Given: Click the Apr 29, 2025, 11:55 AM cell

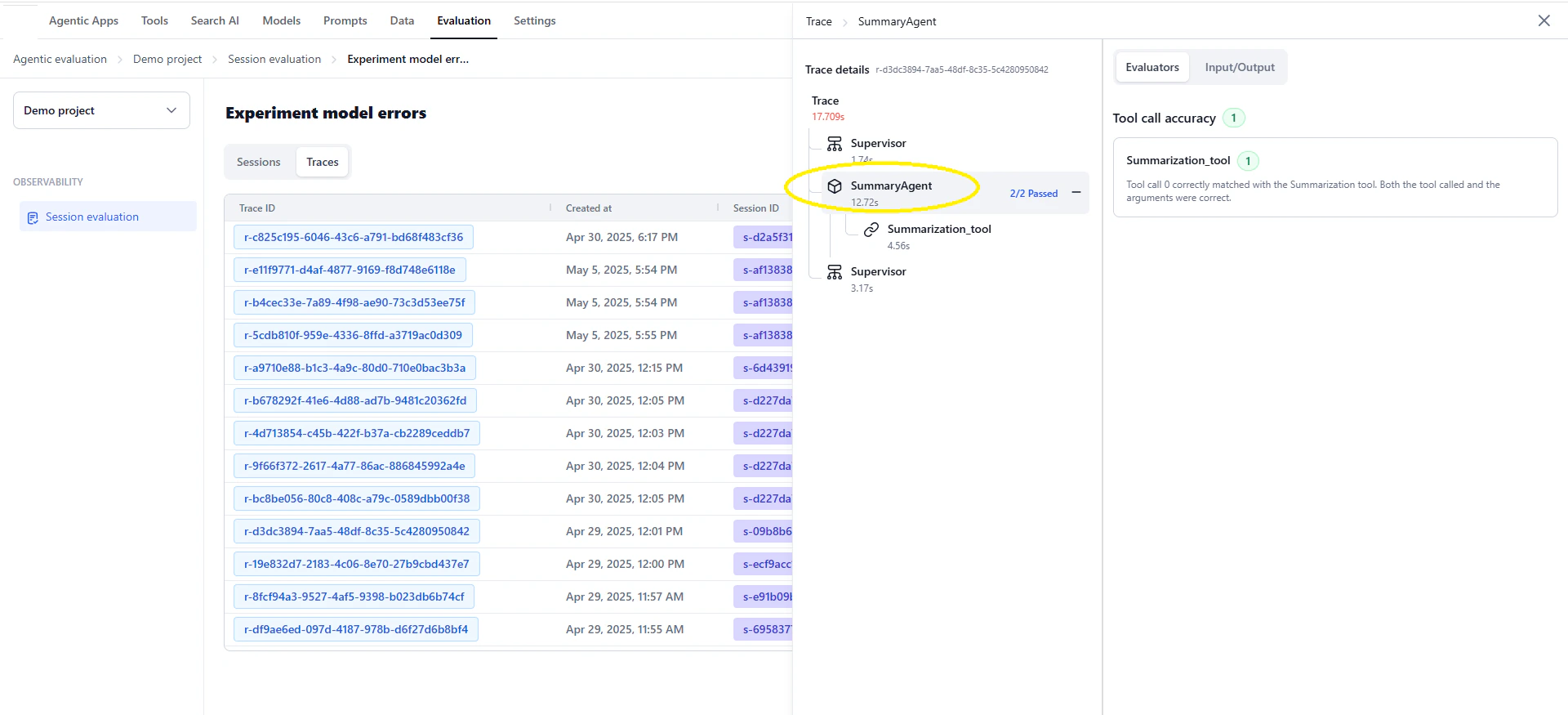Looking at the screenshot, I should (x=625, y=629).
